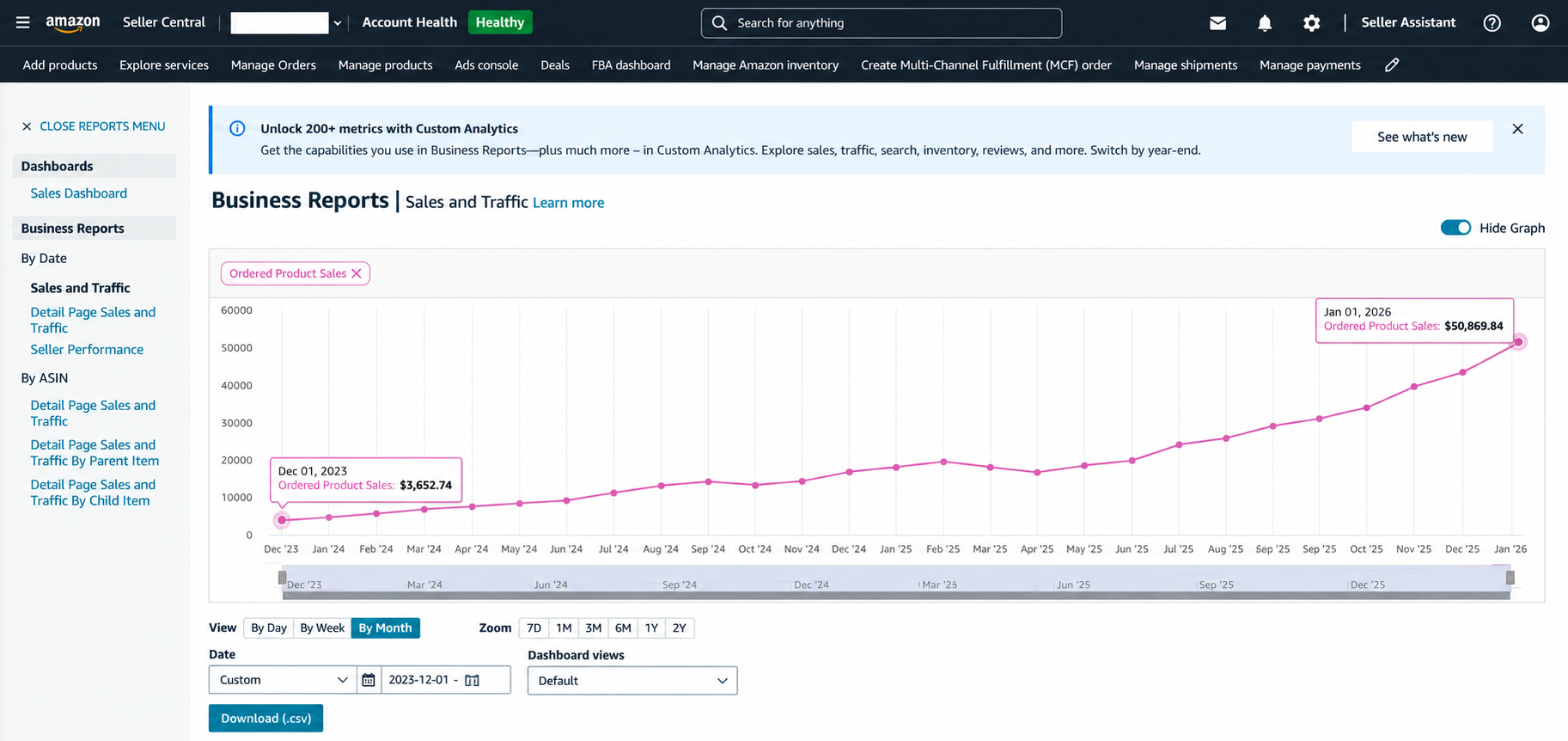Open Seller Performance report
This screenshot has width=1568, height=741.
pyautogui.click(x=87, y=350)
